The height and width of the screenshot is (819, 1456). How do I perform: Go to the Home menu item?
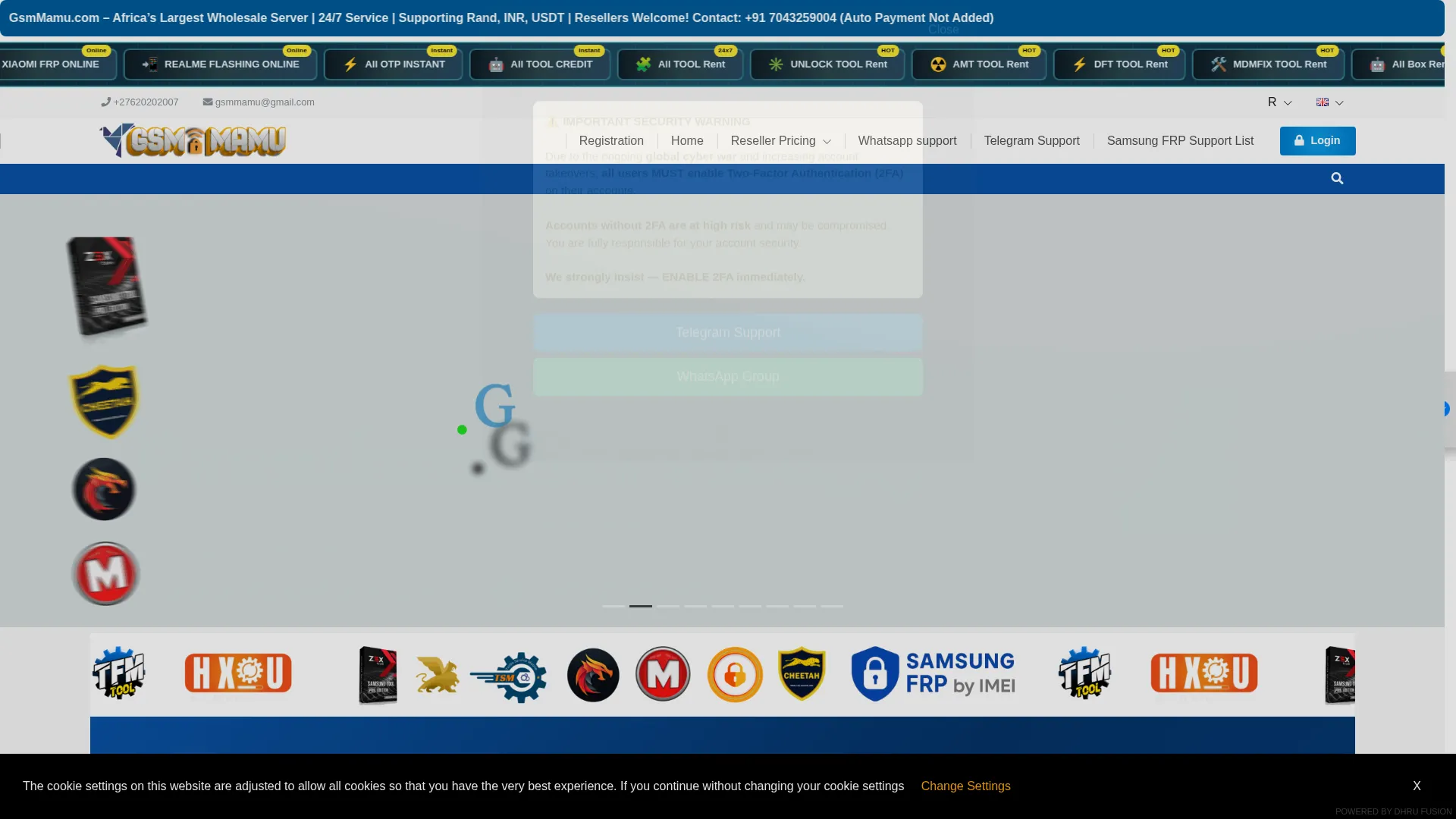point(687,141)
